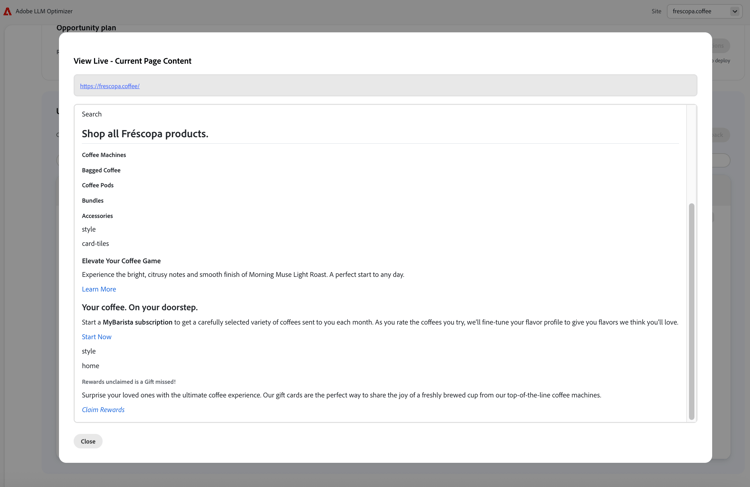The width and height of the screenshot is (750, 487).
Task: Click the Bundles entry
Action: pyautogui.click(x=93, y=200)
